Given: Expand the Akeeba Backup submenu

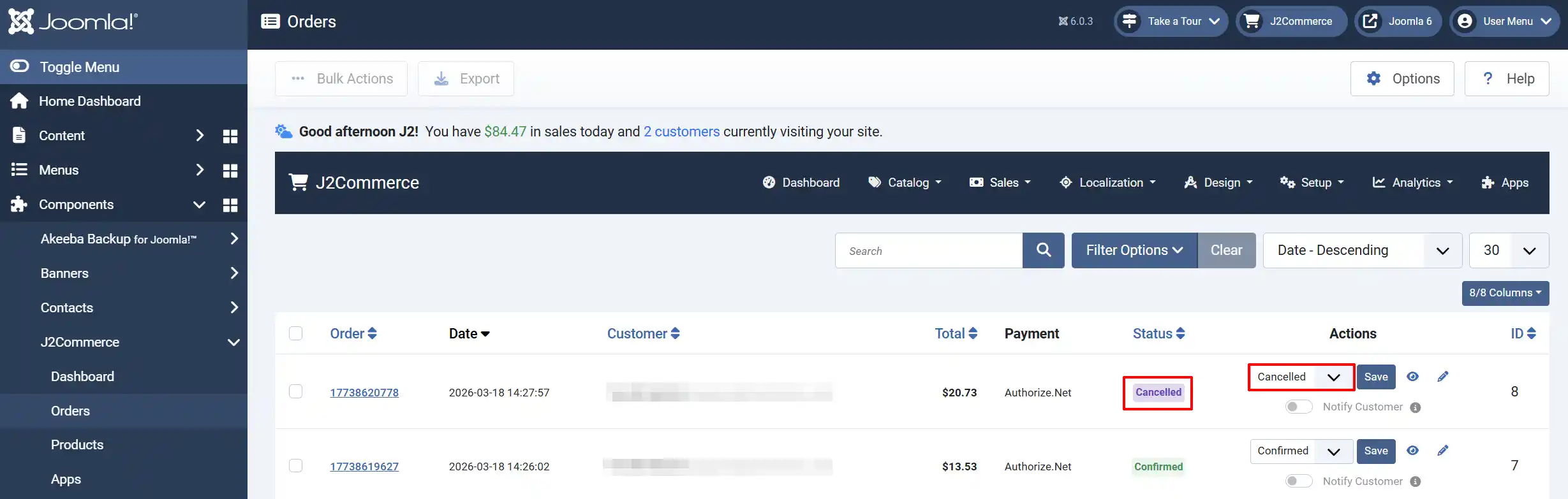Looking at the screenshot, I should [234, 239].
